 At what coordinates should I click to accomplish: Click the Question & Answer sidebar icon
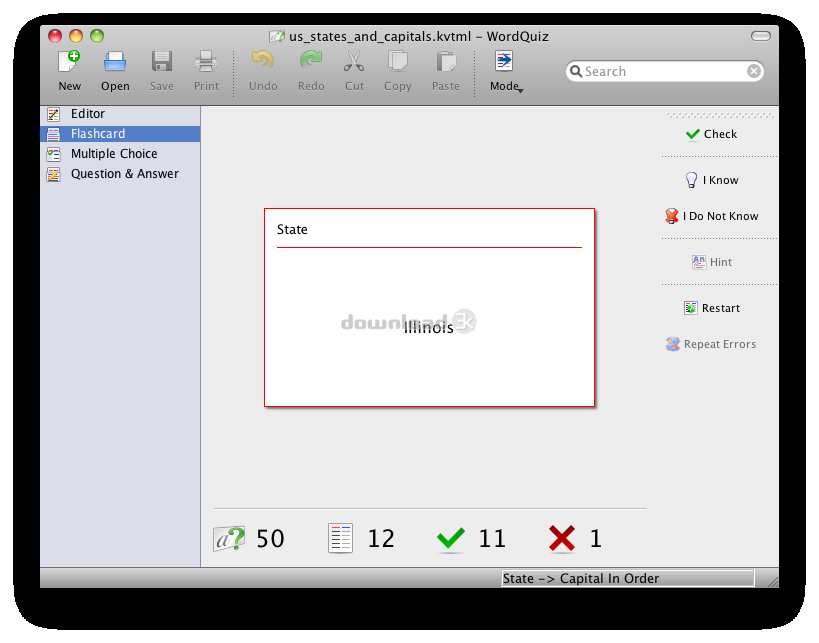coord(53,174)
